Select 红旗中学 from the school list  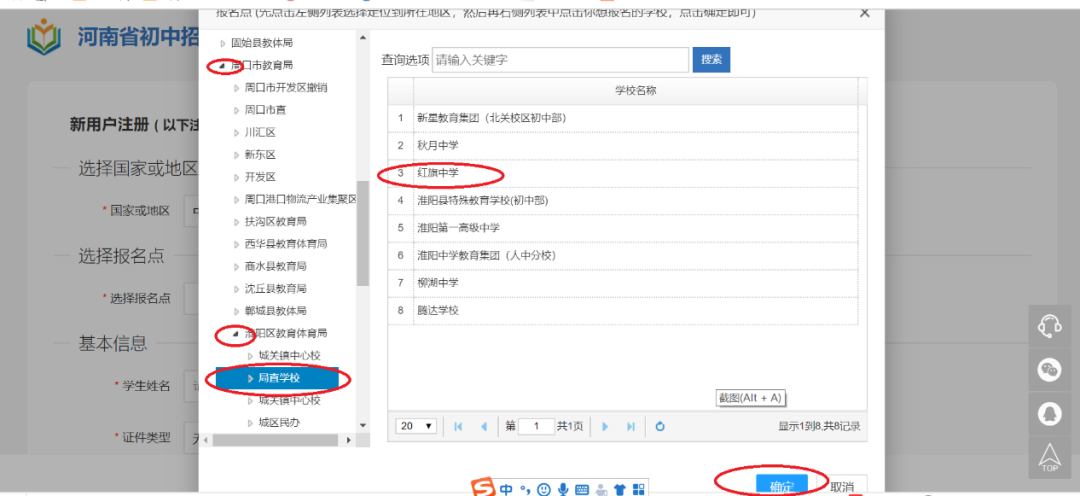[x=438, y=173]
